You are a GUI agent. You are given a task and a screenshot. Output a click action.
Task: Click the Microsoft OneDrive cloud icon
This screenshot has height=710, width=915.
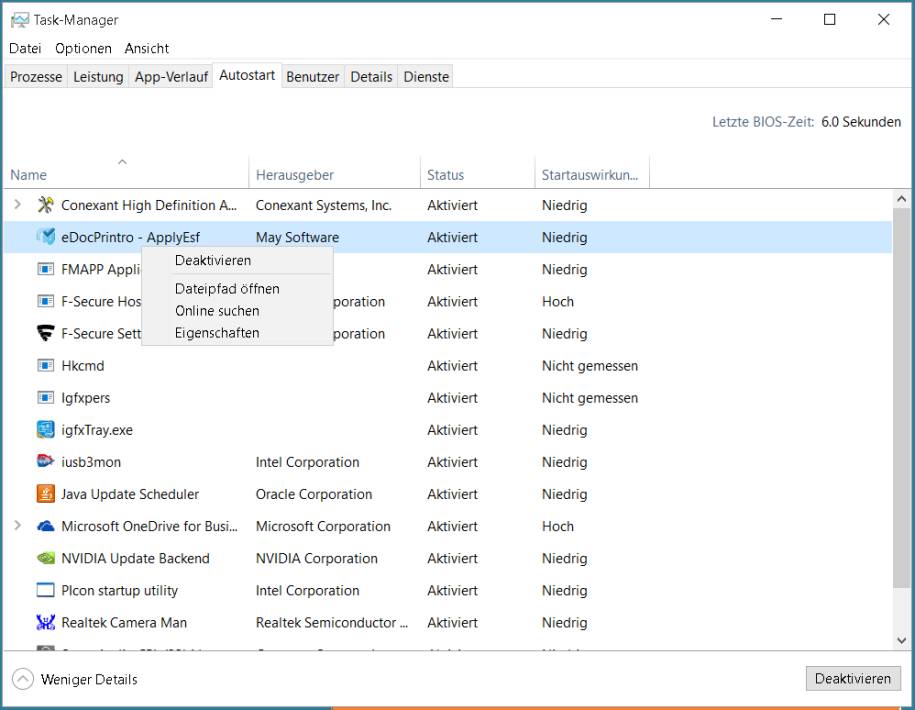[45, 526]
